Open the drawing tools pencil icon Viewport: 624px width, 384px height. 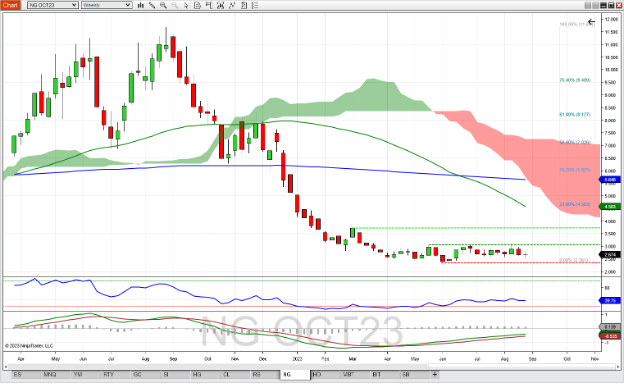click(152, 5)
